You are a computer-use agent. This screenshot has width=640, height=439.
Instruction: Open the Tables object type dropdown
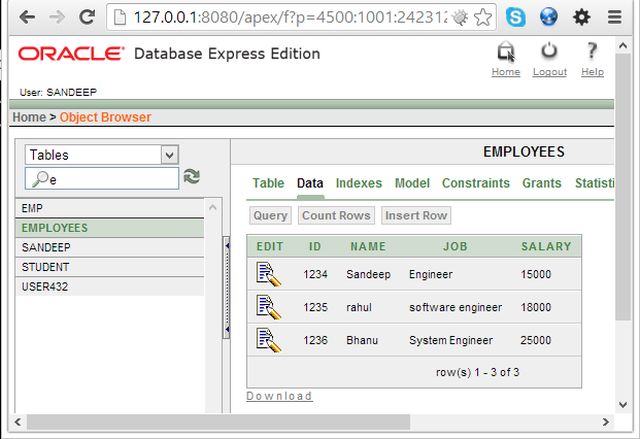pos(101,155)
